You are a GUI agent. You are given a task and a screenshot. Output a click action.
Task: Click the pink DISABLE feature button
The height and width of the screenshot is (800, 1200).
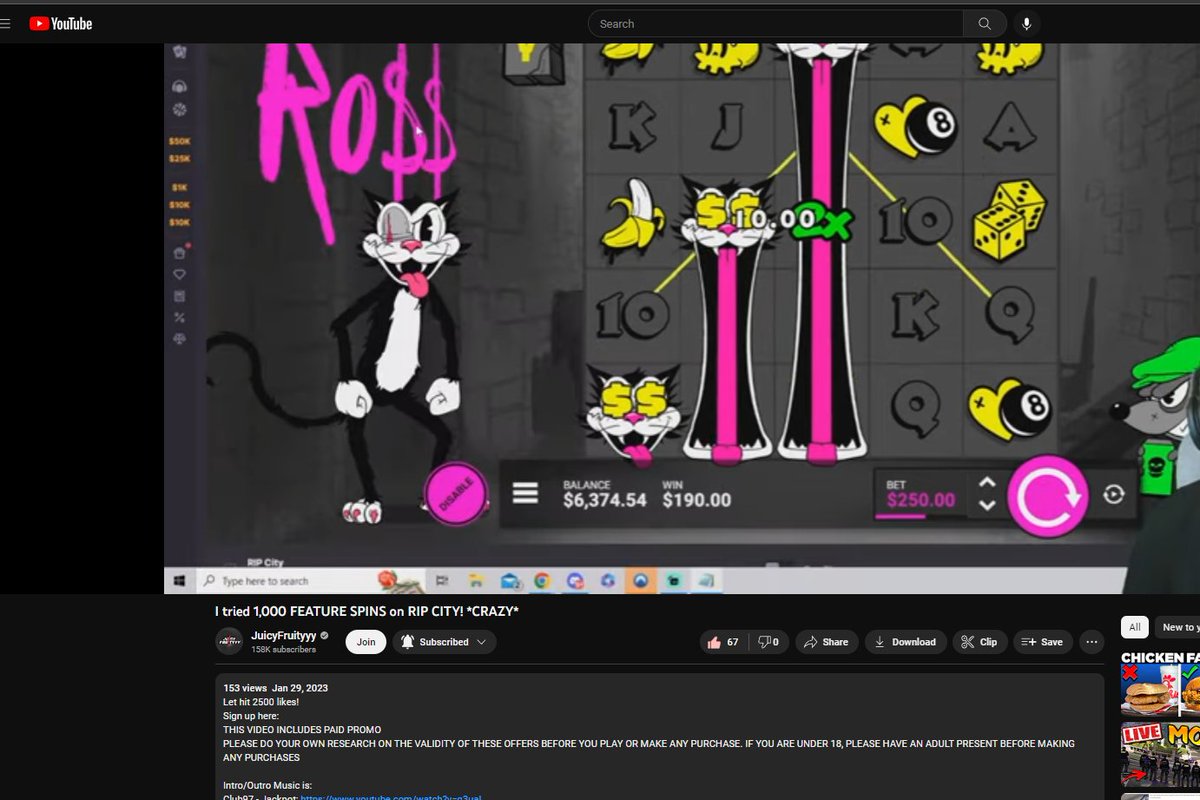click(456, 494)
